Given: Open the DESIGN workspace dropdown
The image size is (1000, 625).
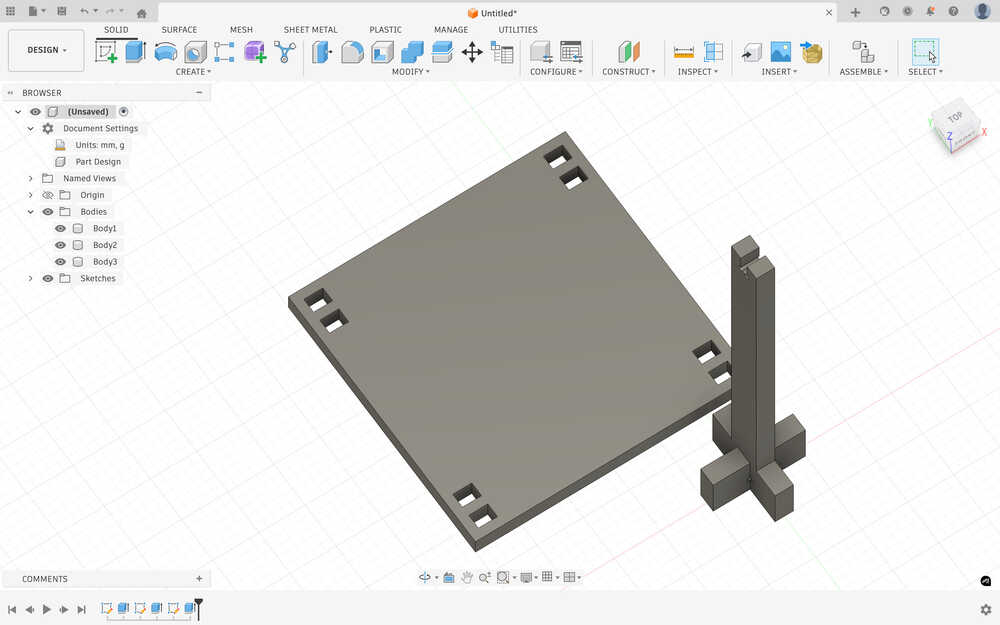Looking at the screenshot, I should click(x=46, y=50).
